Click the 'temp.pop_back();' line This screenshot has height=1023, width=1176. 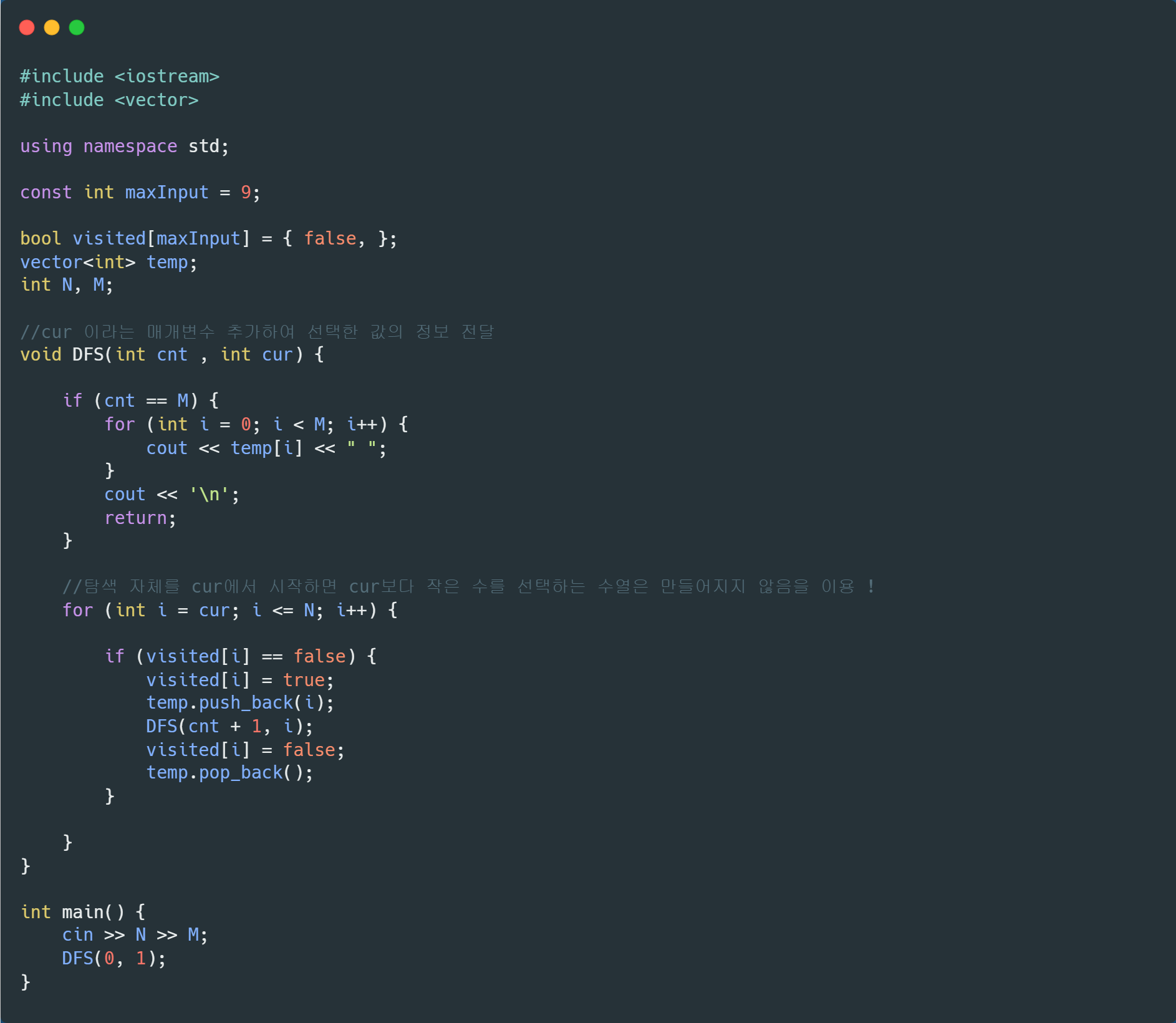click(x=229, y=773)
